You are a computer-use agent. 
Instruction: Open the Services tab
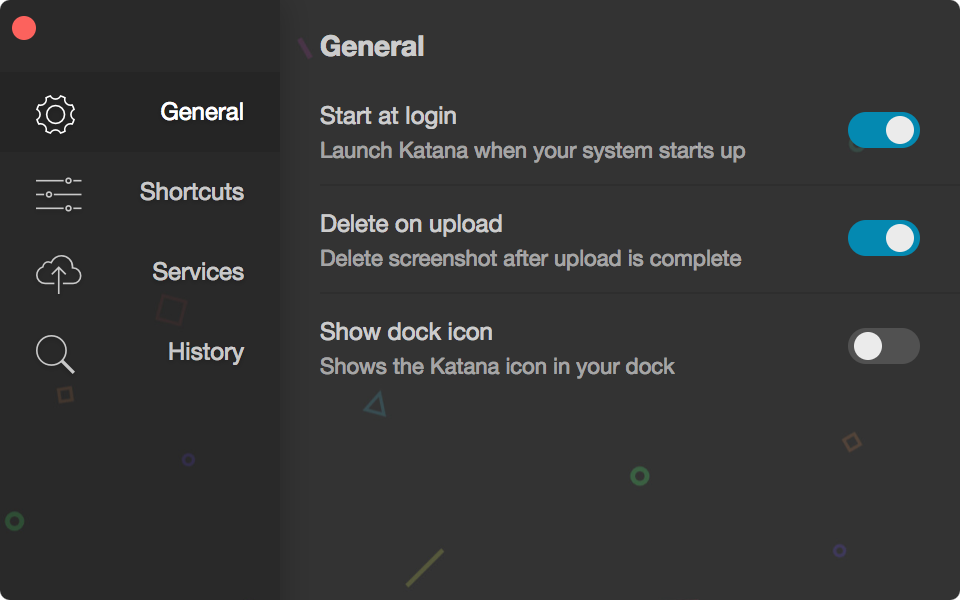(198, 272)
